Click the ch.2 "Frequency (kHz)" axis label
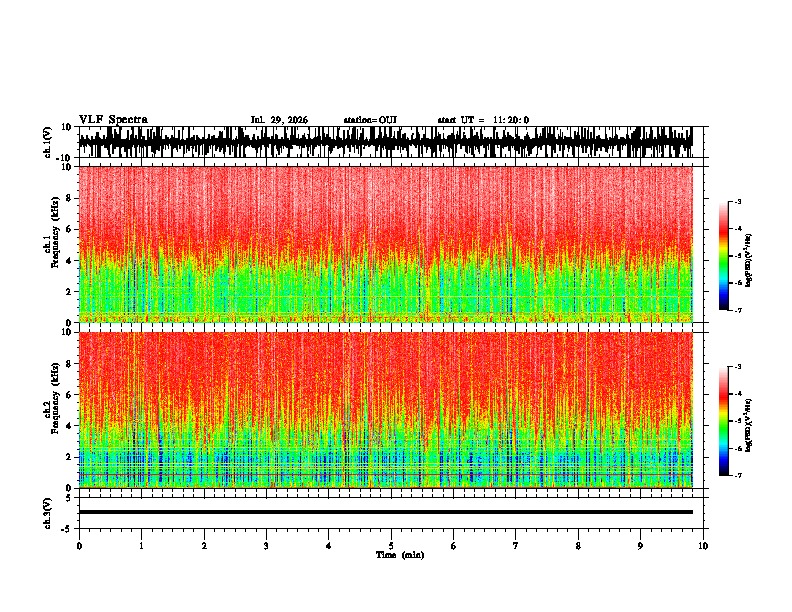Viewport: 792px width, 612px height. click(55, 398)
